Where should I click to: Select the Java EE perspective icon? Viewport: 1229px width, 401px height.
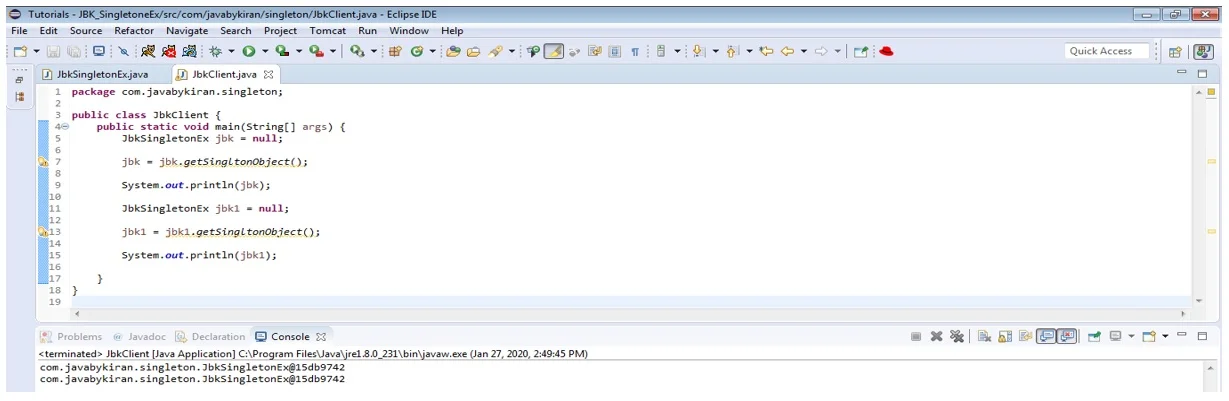pos(1204,51)
